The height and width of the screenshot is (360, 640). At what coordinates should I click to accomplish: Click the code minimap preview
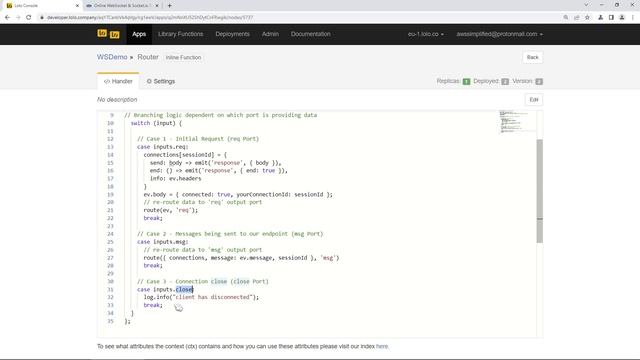pyautogui.click(x=513, y=122)
